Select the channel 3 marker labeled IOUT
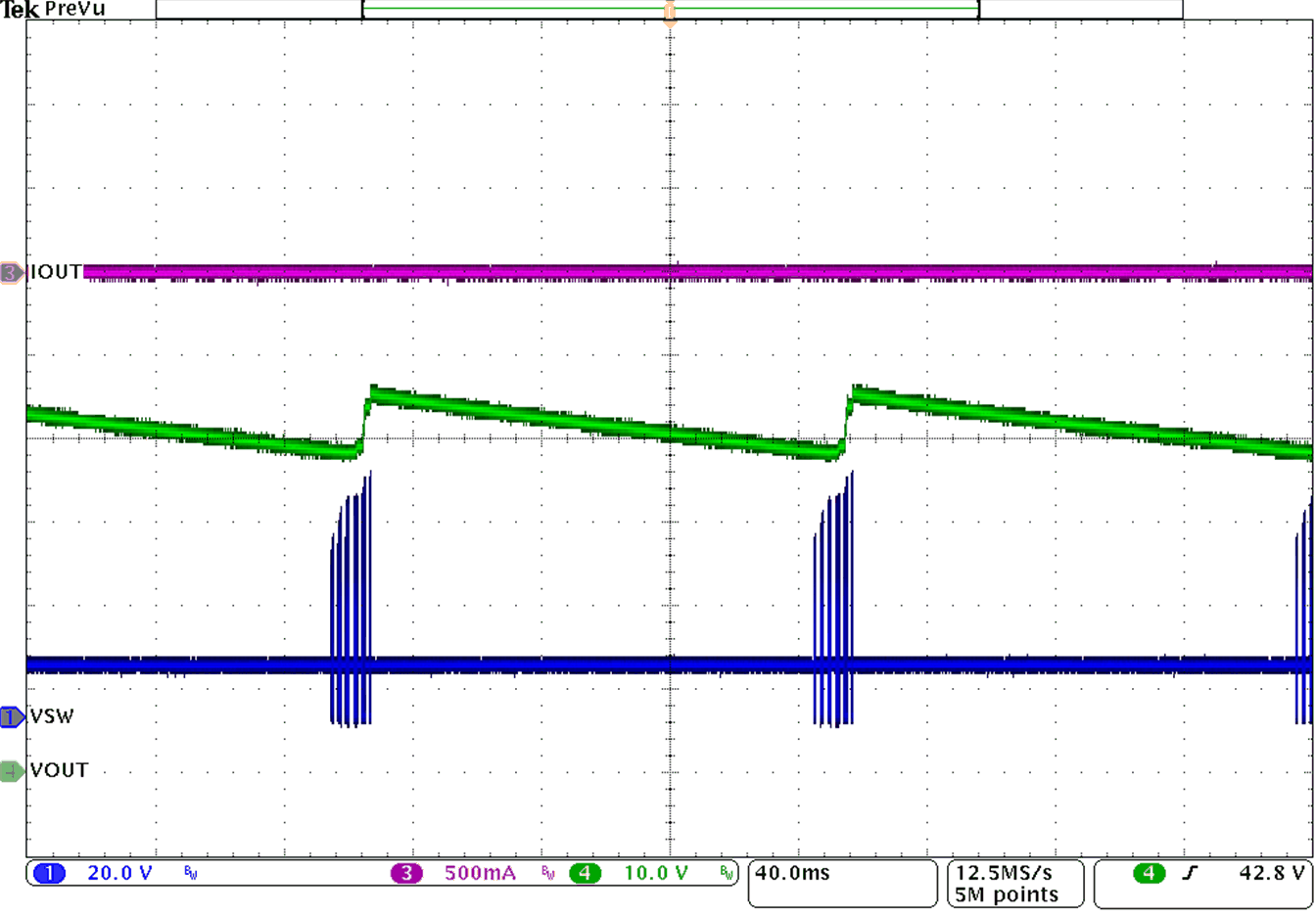Viewport: 1316px width, 916px height. click(8, 272)
